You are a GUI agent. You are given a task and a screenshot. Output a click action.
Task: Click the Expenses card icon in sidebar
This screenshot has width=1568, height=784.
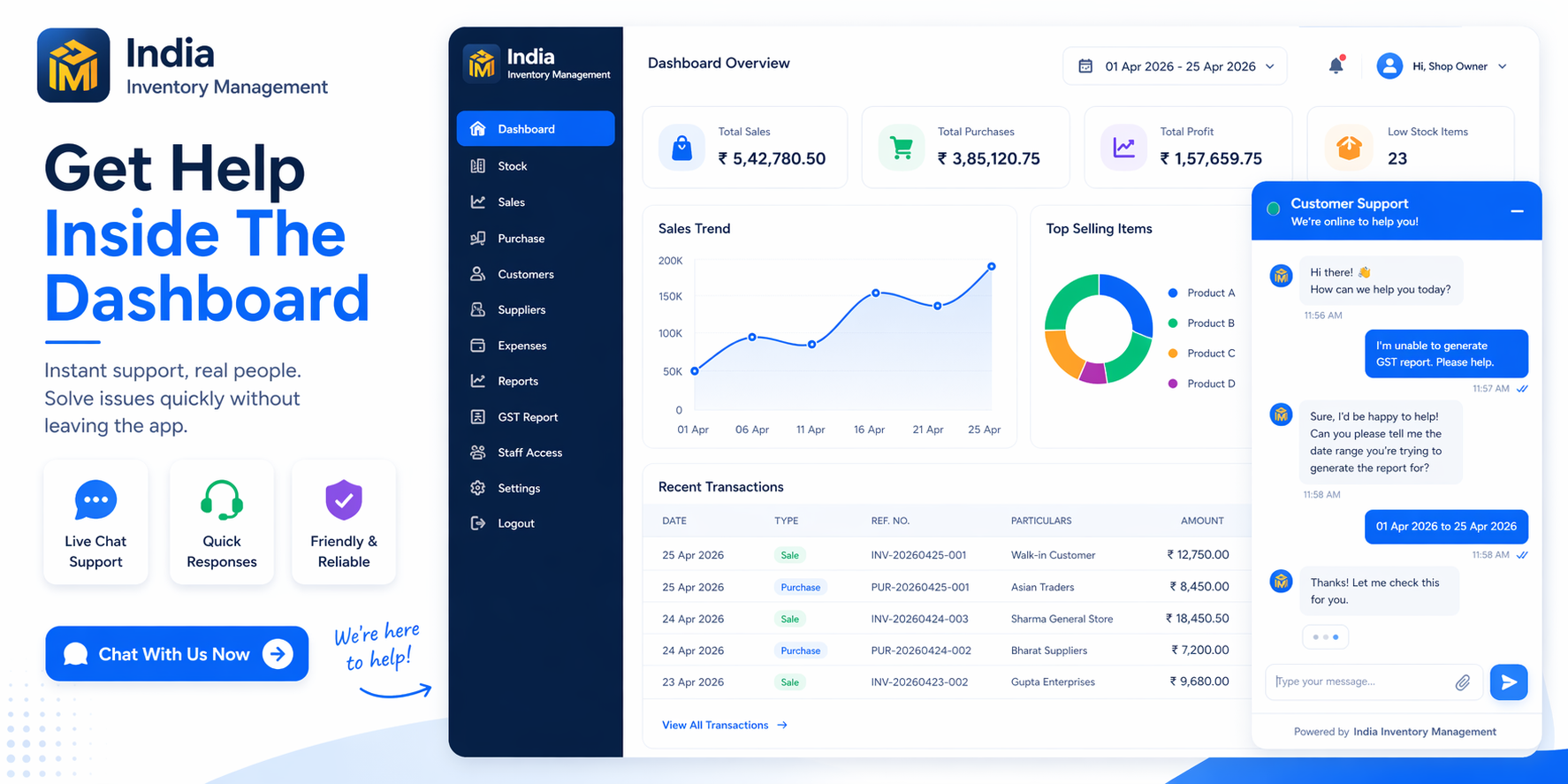(478, 346)
